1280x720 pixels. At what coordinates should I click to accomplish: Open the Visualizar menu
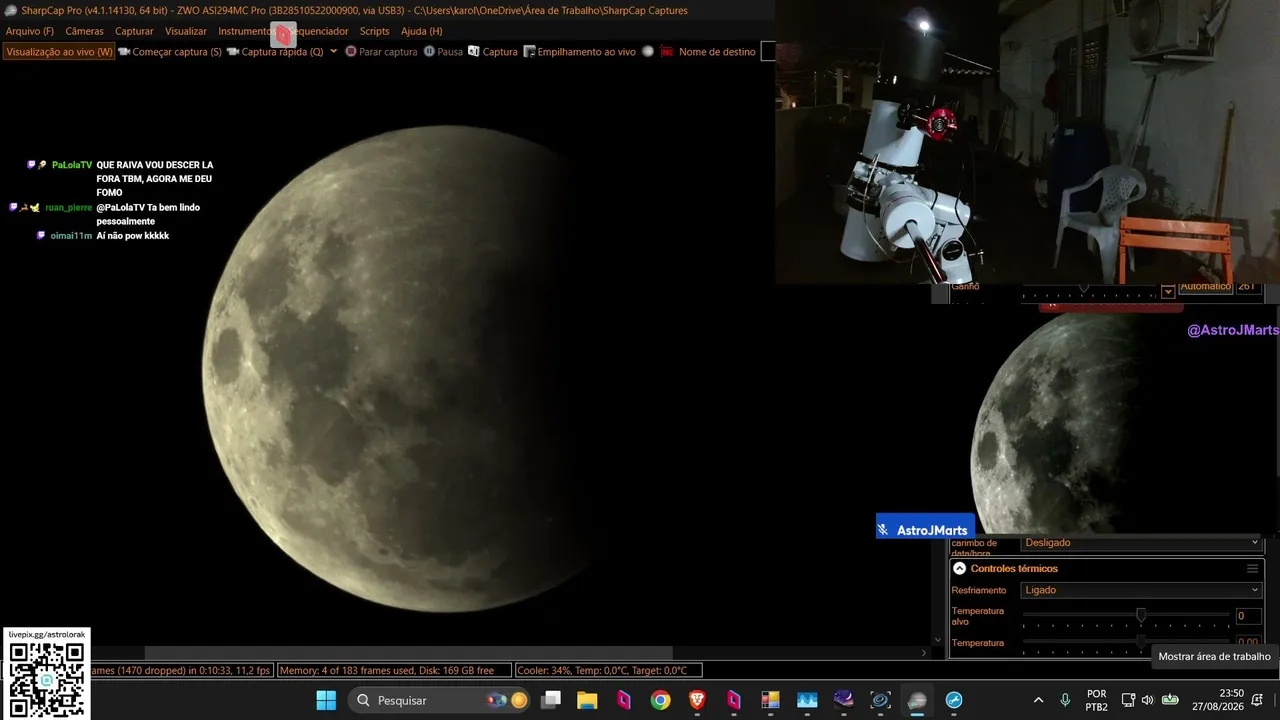pyautogui.click(x=186, y=31)
